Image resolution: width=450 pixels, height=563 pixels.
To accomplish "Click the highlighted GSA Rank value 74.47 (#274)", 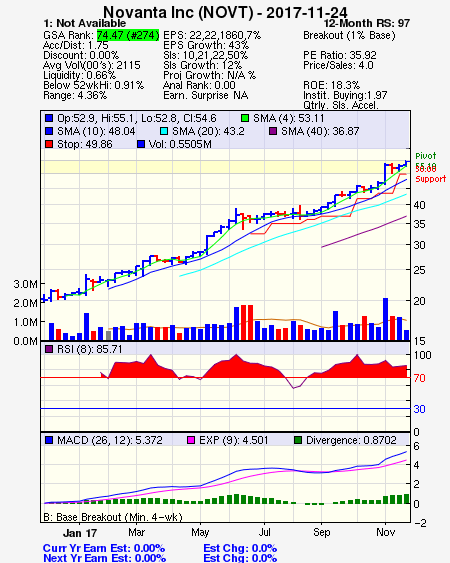I will 128,35.
